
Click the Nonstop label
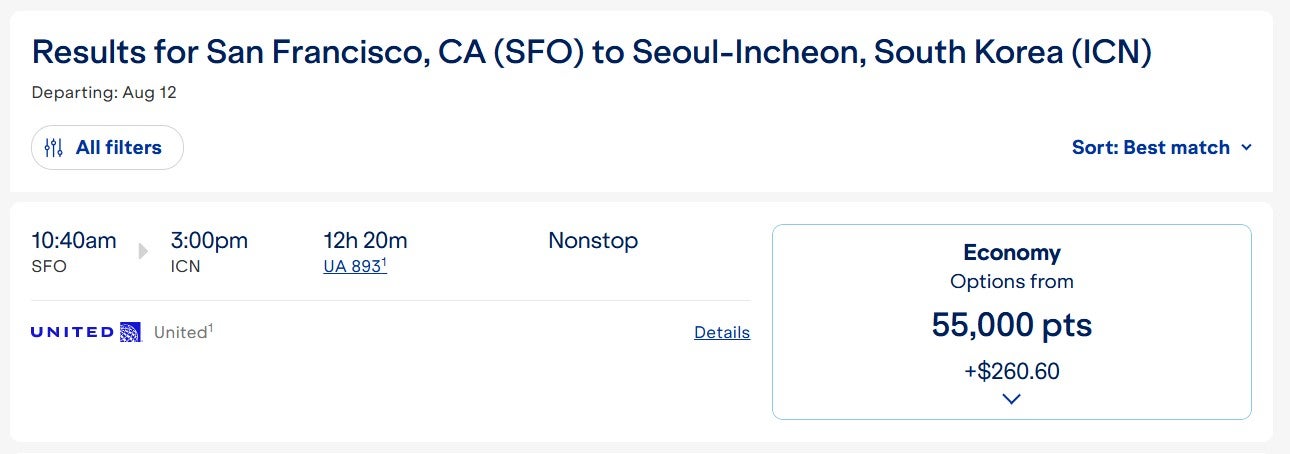592,241
